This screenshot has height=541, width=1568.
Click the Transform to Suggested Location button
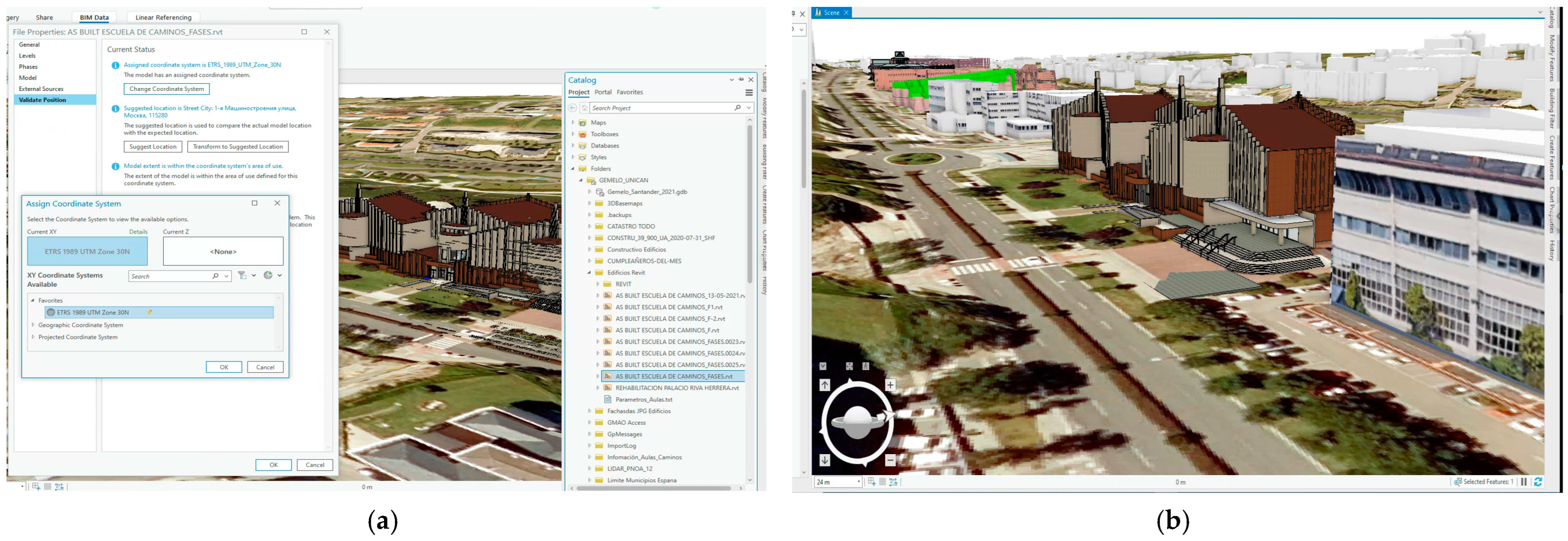pyautogui.click(x=238, y=146)
